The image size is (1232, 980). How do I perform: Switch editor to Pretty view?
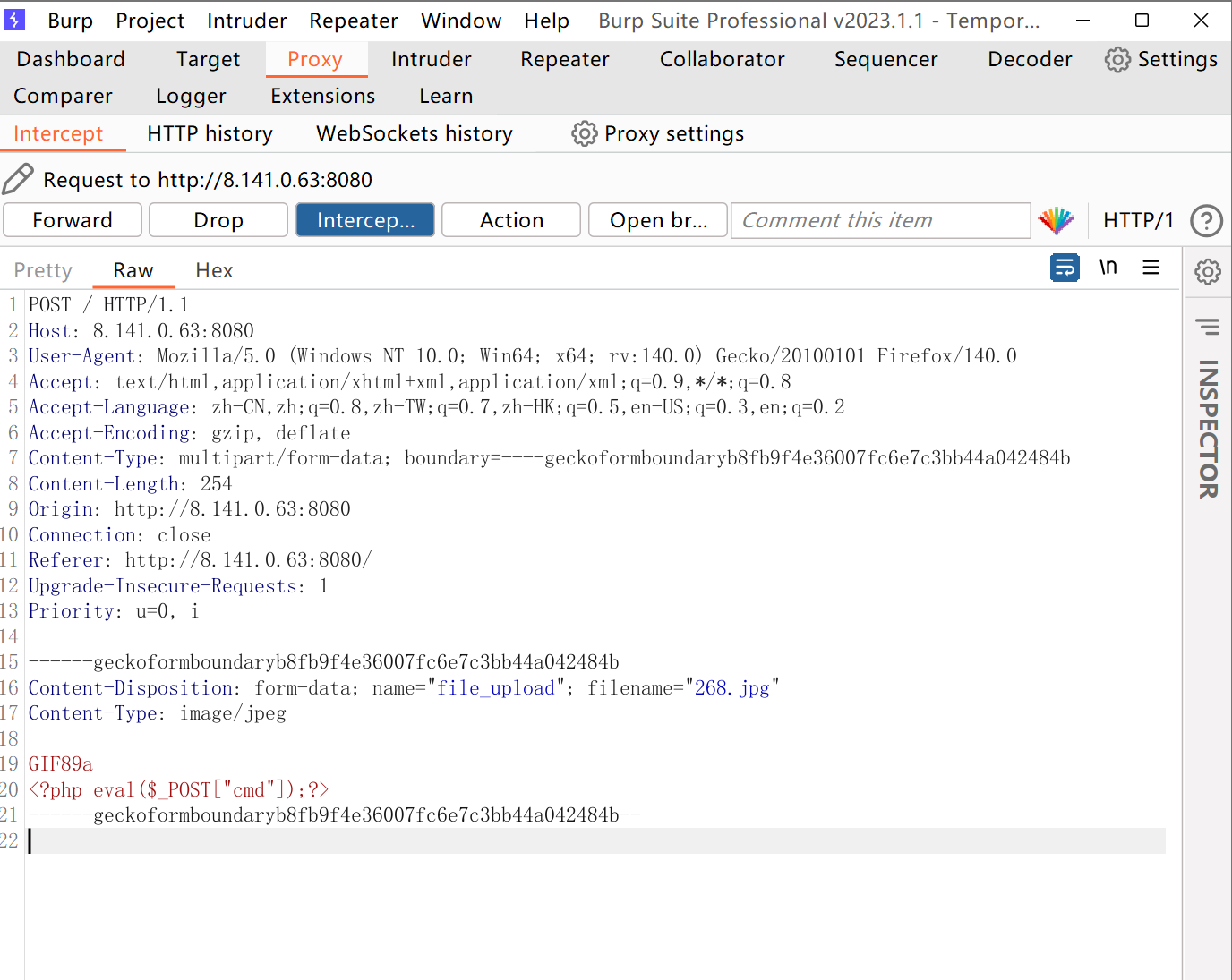pyautogui.click(x=43, y=270)
